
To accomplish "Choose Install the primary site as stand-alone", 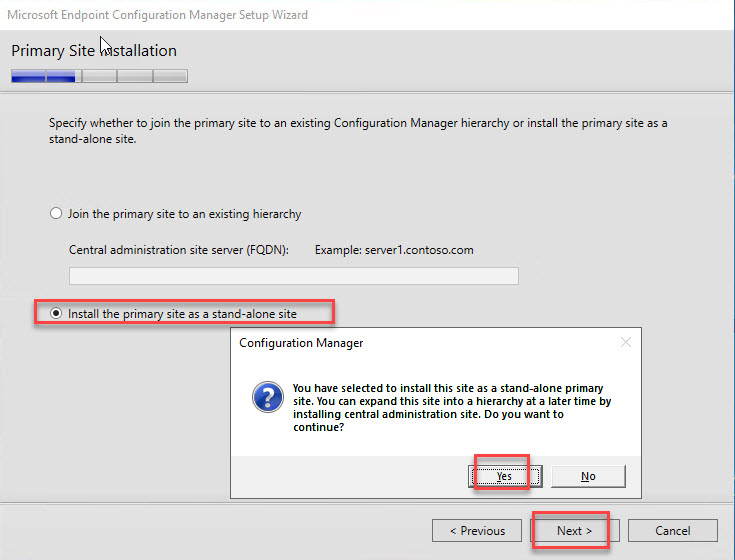I will pyautogui.click(x=56, y=313).
